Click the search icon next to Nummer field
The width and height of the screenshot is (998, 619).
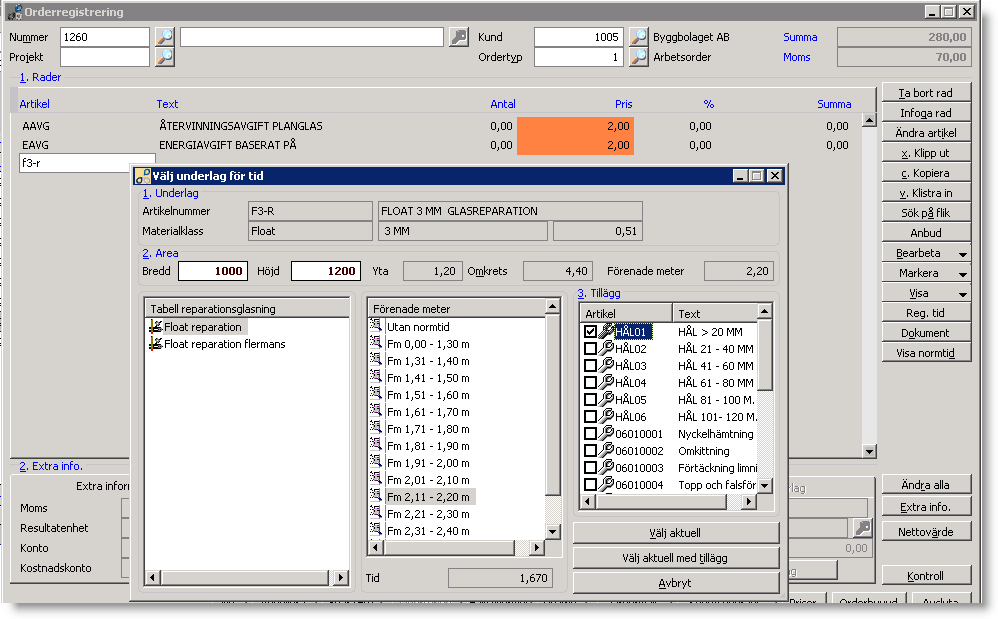pos(165,37)
